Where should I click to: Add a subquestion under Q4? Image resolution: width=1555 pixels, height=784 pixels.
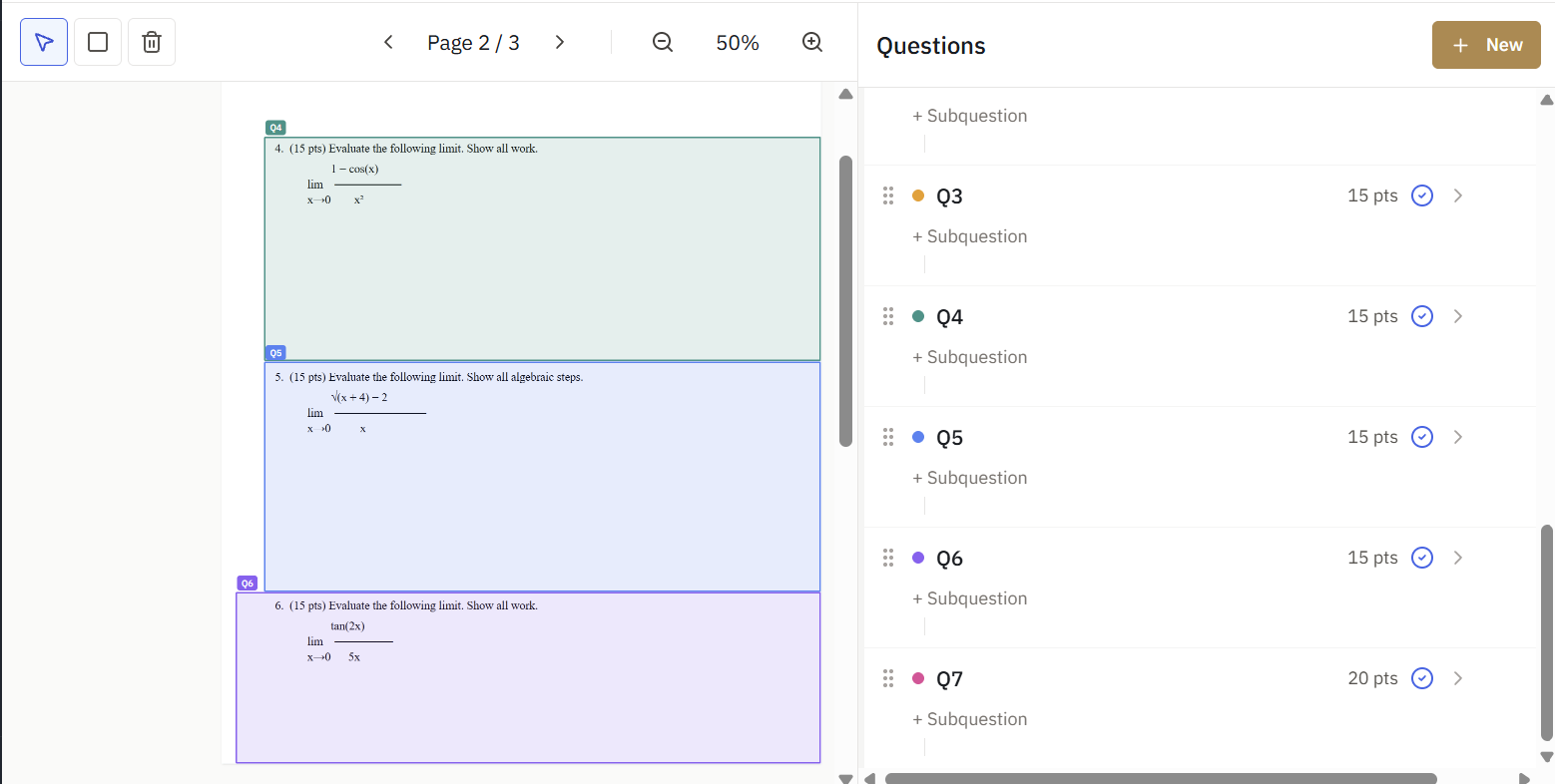[x=969, y=357]
